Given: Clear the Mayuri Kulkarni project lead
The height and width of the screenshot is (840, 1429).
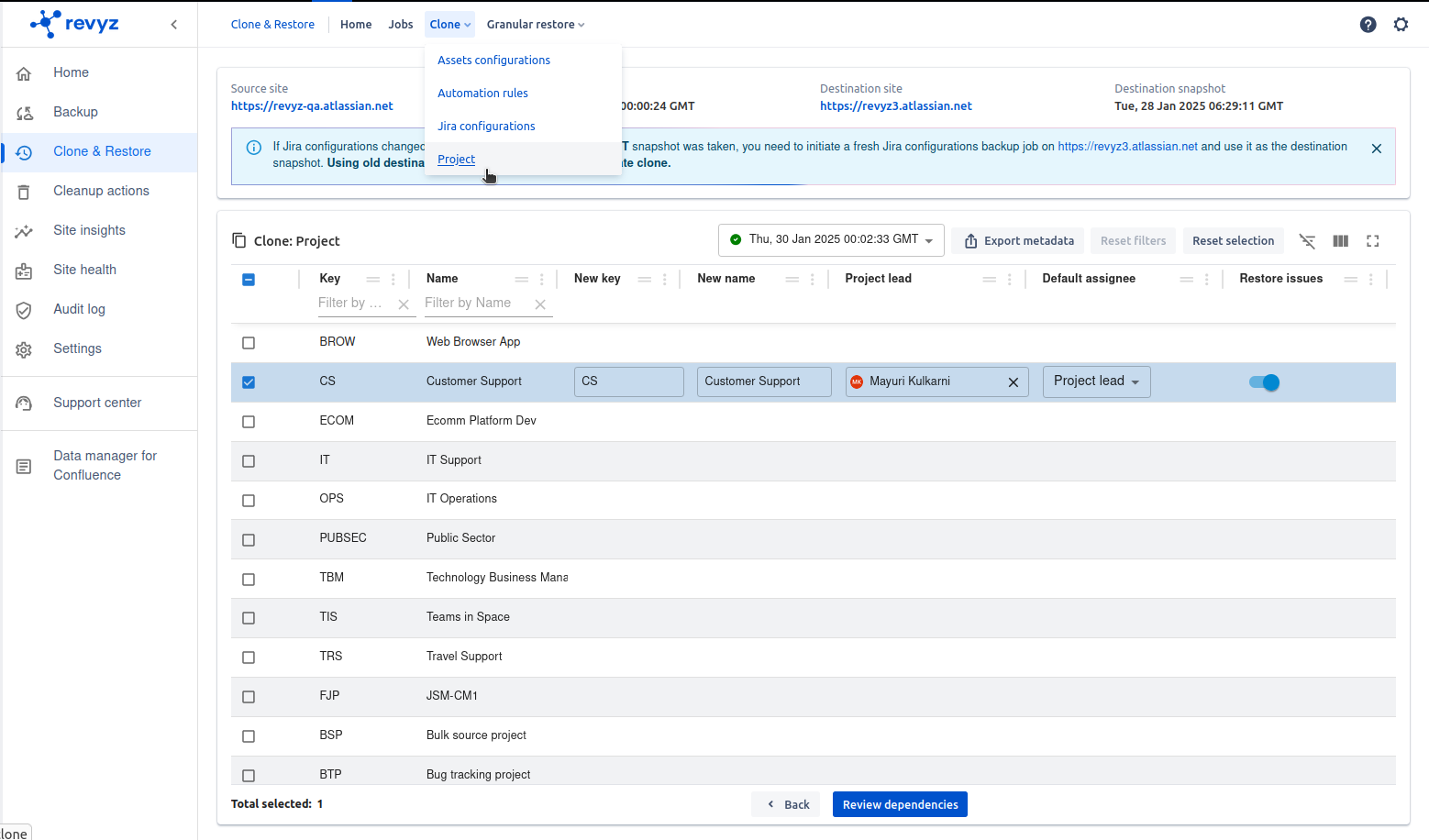Looking at the screenshot, I should [1014, 382].
